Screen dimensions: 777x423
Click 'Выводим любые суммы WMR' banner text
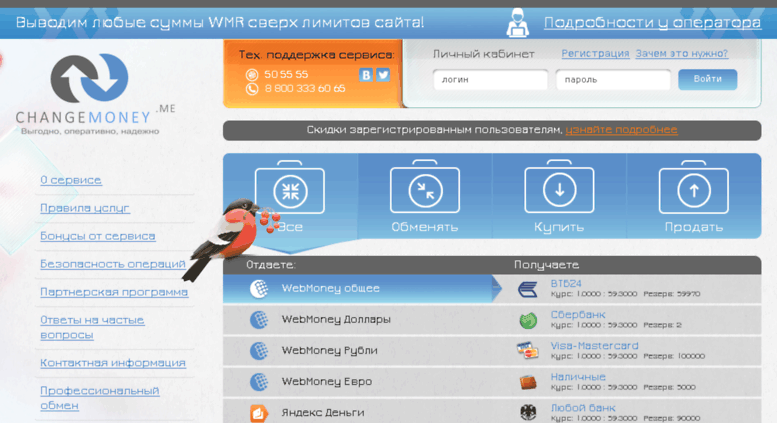coord(220,23)
